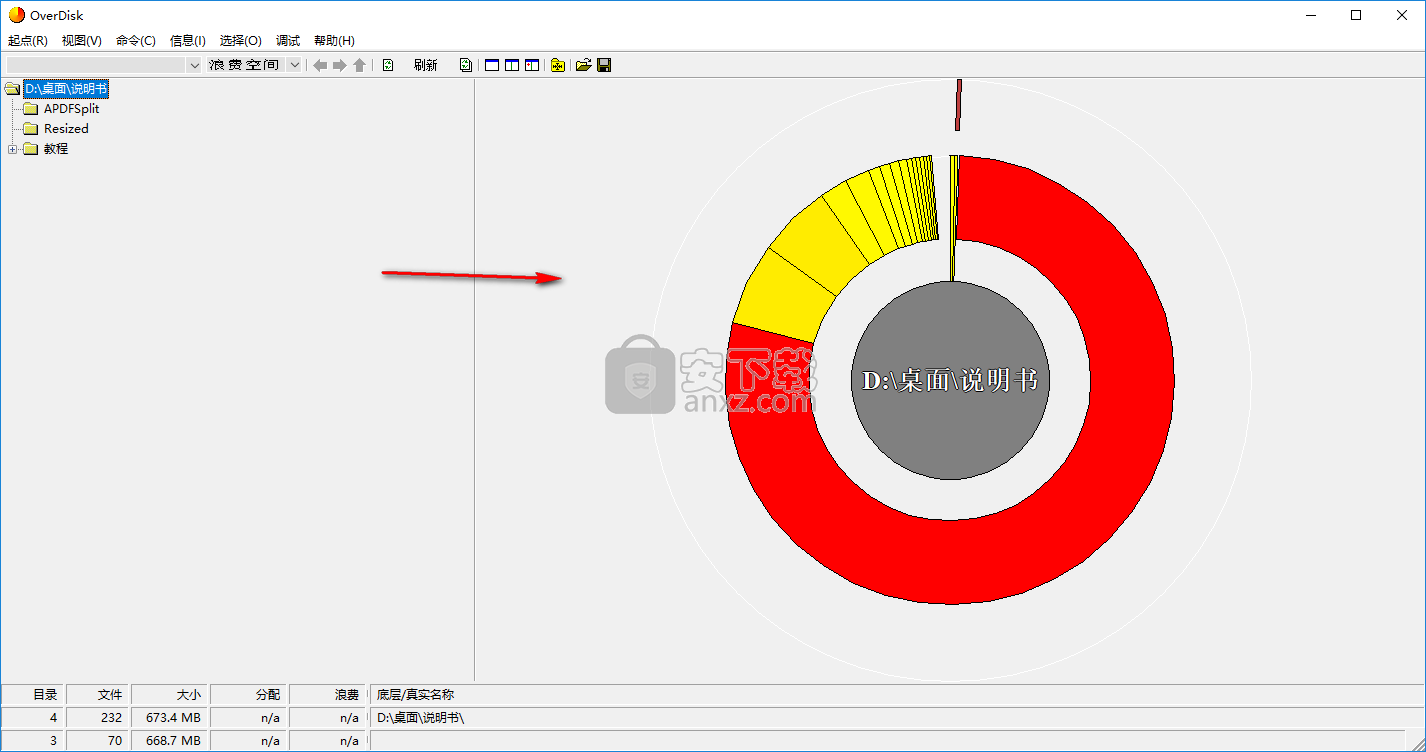
Task: Click the 教程 folder icon
Action: pos(30,149)
